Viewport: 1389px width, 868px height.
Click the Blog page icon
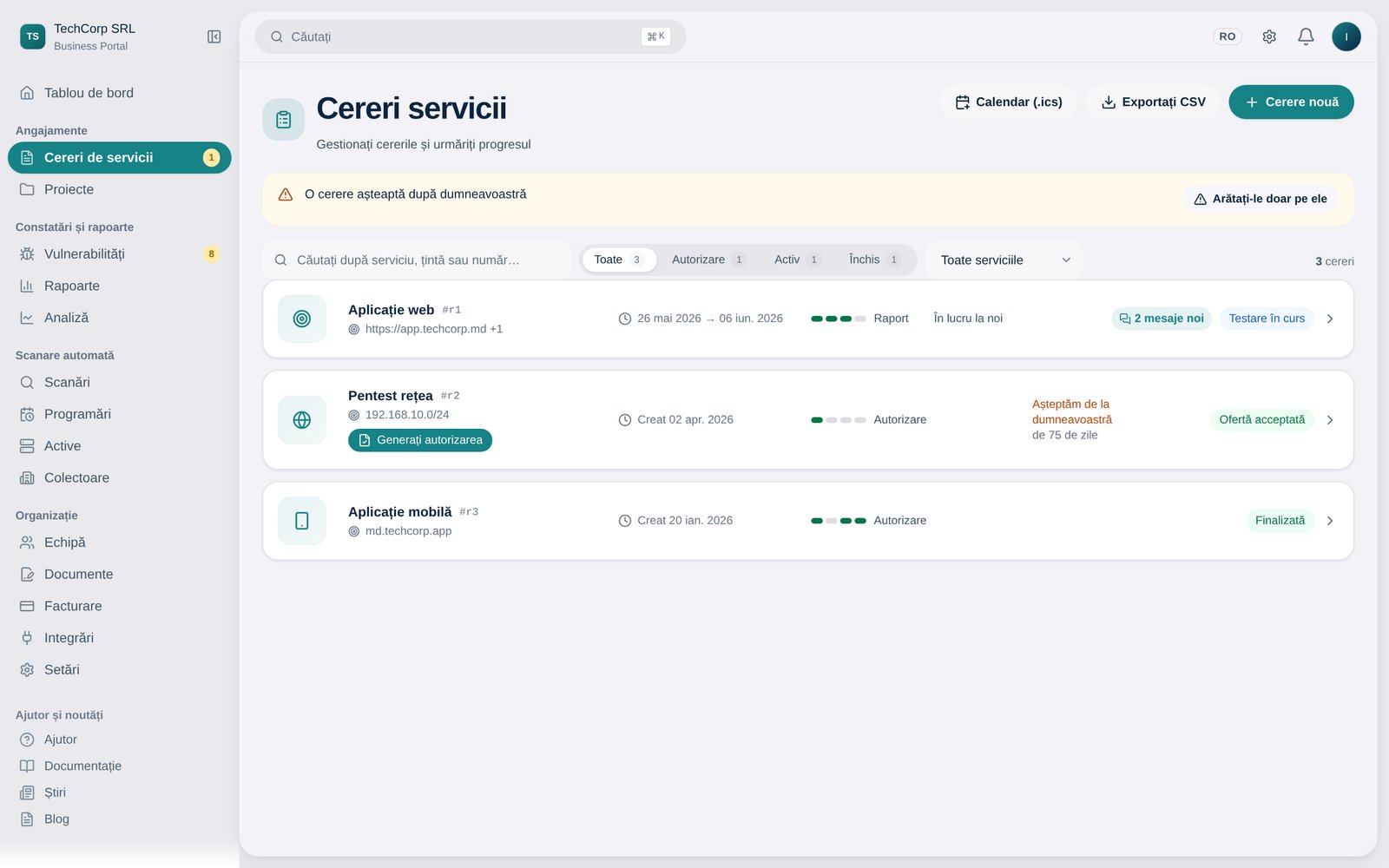coord(27,819)
